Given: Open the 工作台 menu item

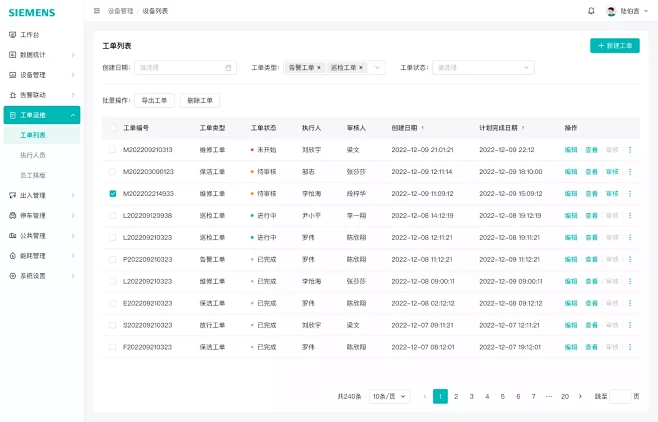Looking at the screenshot, I should pyautogui.click(x=42, y=35).
